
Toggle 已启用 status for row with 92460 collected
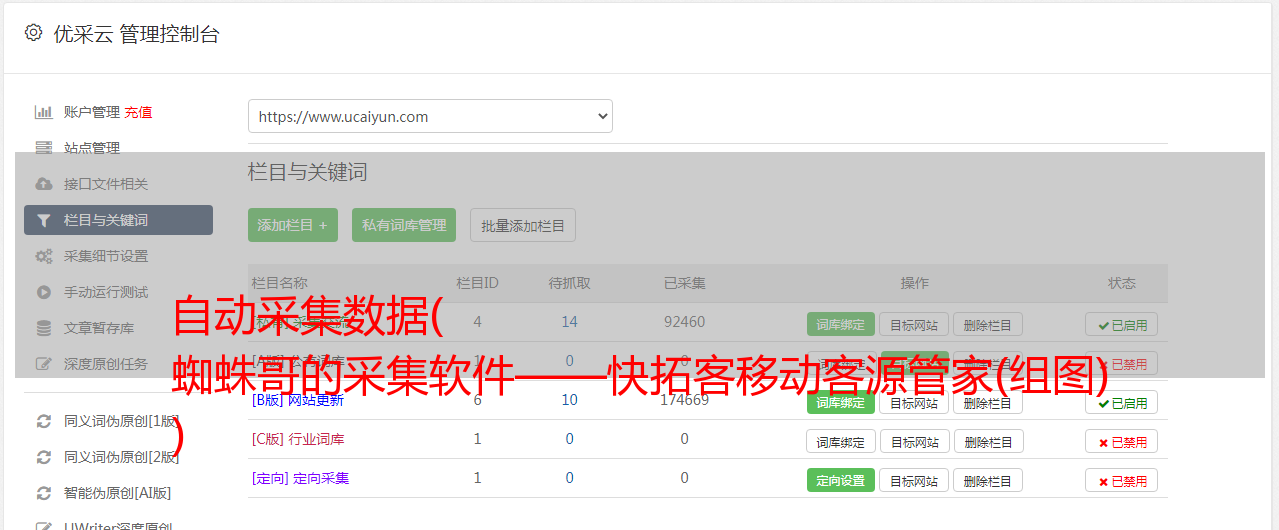click(1121, 324)
